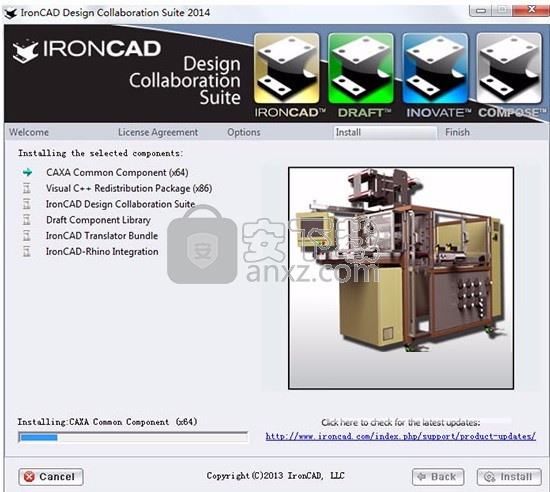Select the CAXA Common Component (x64) entry
Viewport: 550px width, 492px height.
(x=117, y=173)
